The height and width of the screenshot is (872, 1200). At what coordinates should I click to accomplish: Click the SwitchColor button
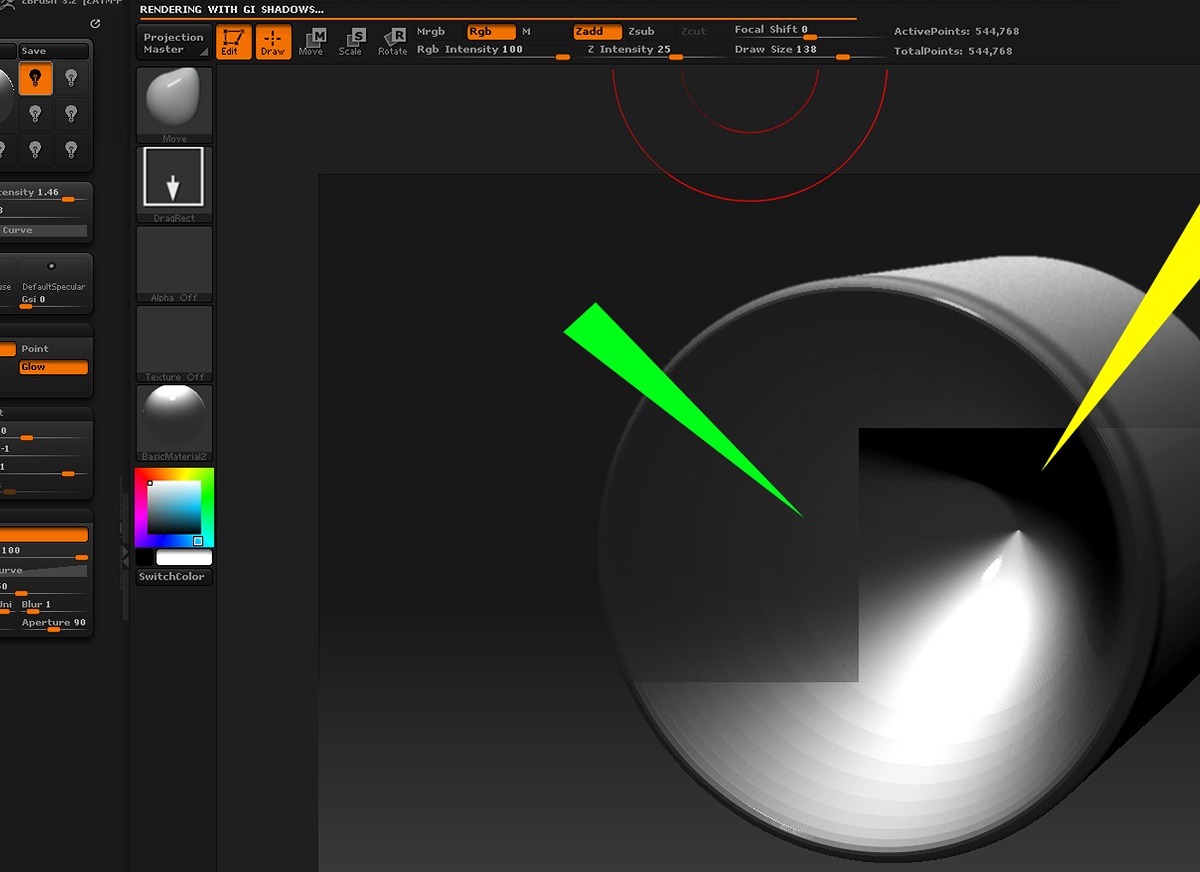[x=174, y=577]
